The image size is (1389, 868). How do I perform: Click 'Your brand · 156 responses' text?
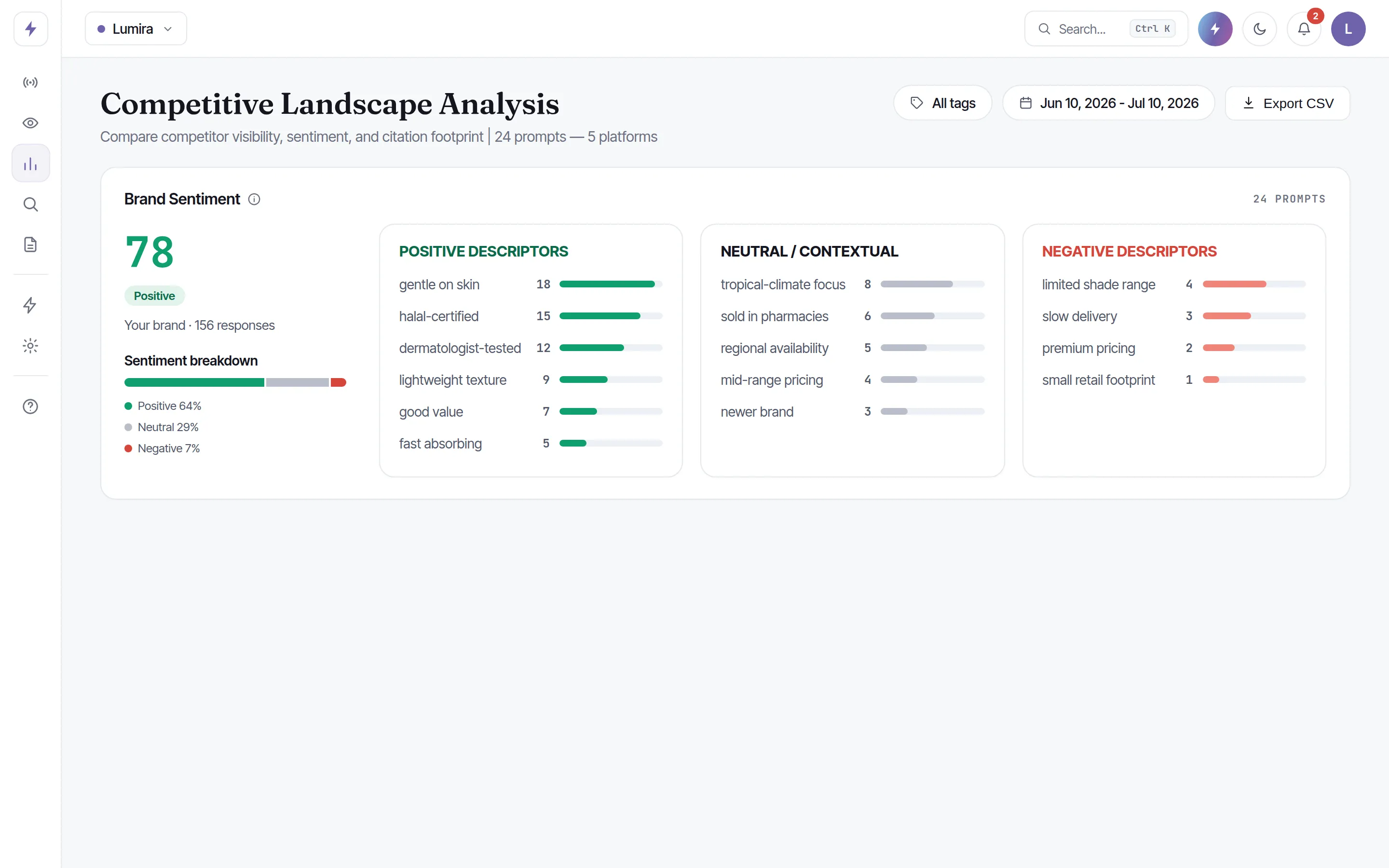point(199,325)
